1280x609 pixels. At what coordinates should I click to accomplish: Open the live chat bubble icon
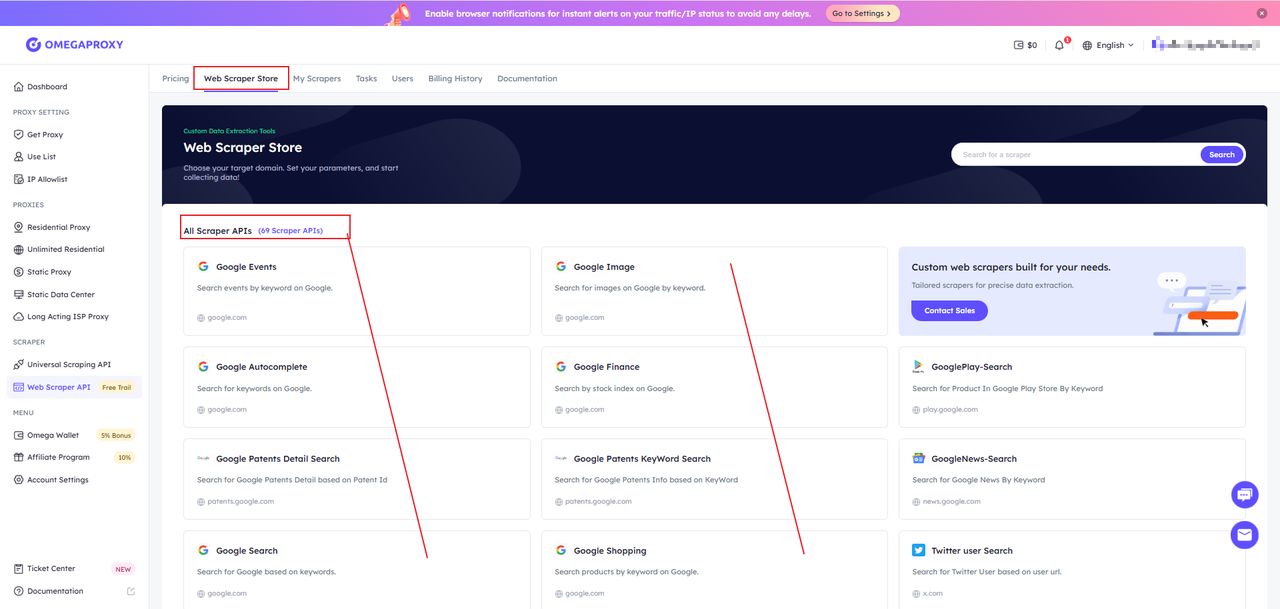click(1244, 494)
